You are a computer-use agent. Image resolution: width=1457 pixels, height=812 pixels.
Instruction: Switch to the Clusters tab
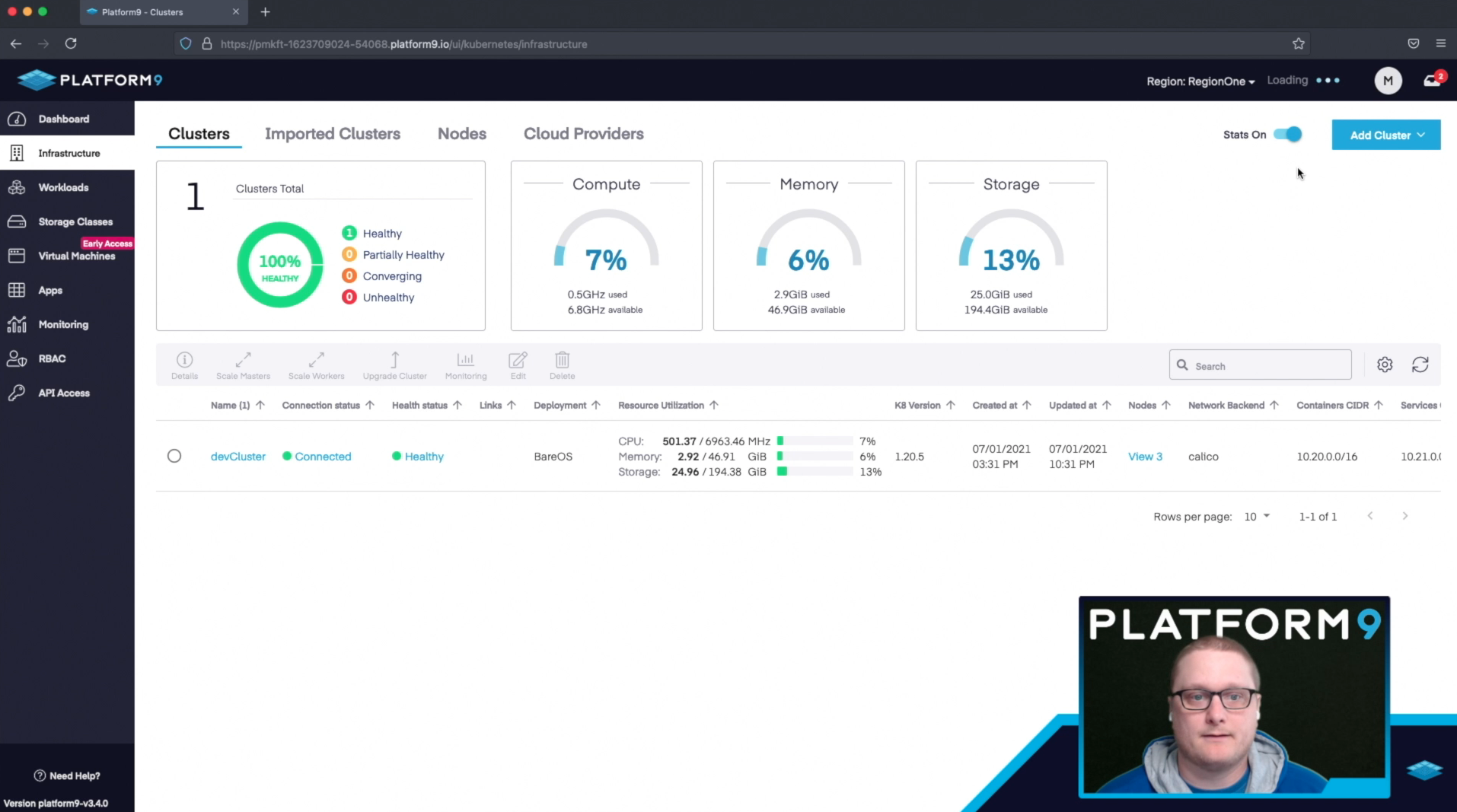tap(199, 134)
